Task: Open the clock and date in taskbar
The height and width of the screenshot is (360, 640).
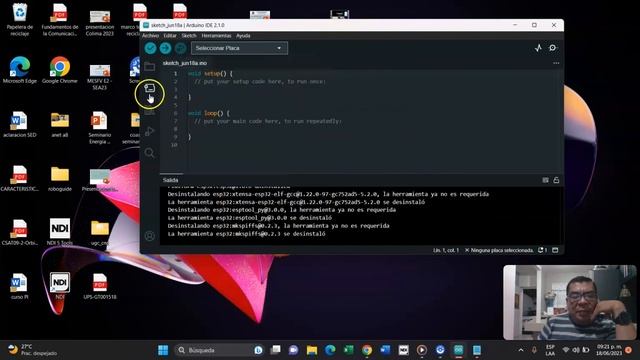Action: pyautogui.click(x=609, y=350)
